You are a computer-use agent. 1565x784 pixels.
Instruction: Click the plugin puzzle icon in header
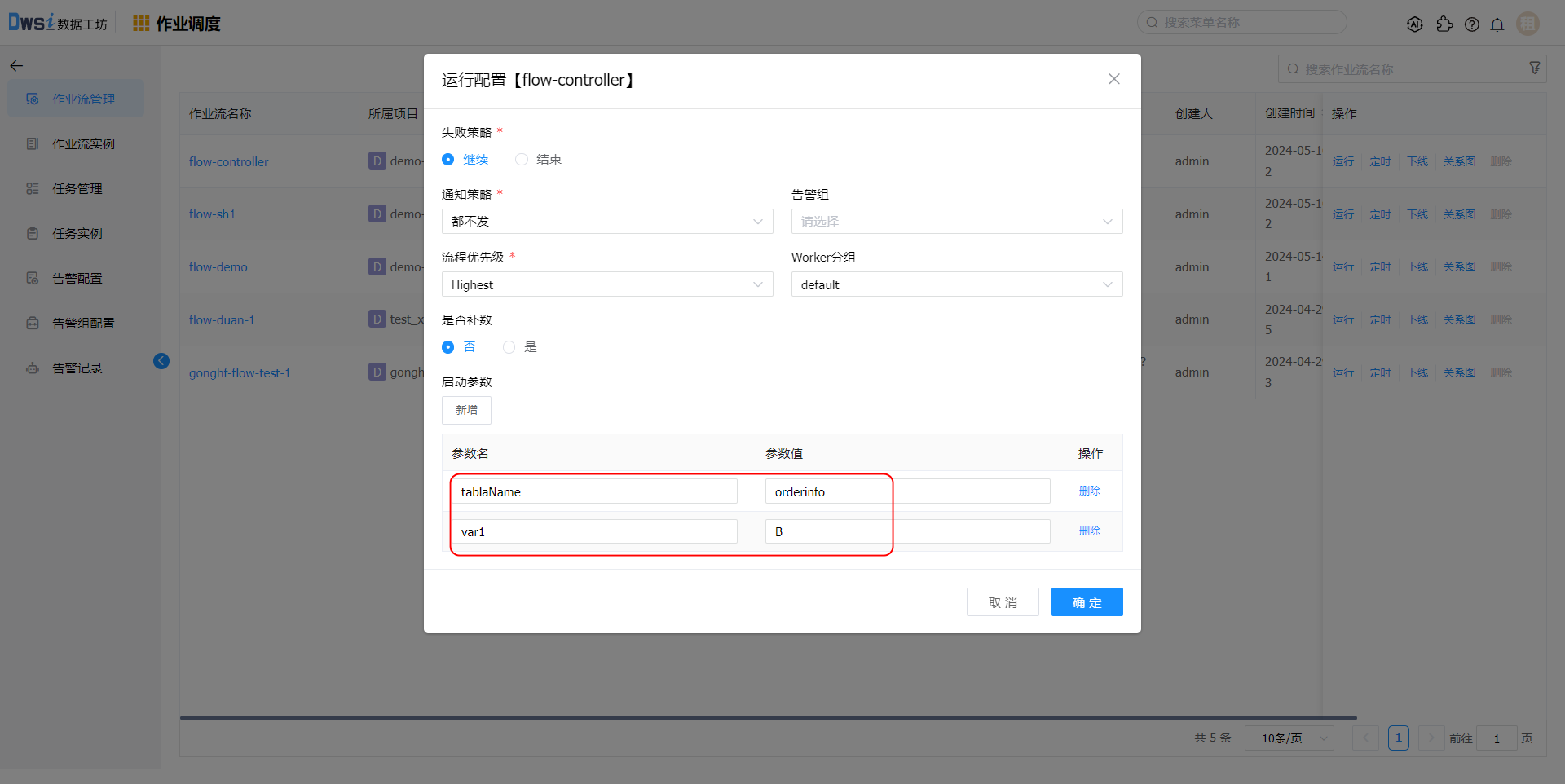(1444, 24)
